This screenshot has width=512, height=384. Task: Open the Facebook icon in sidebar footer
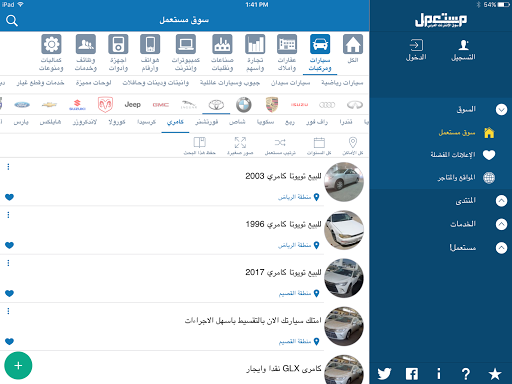tap(412, 374)
